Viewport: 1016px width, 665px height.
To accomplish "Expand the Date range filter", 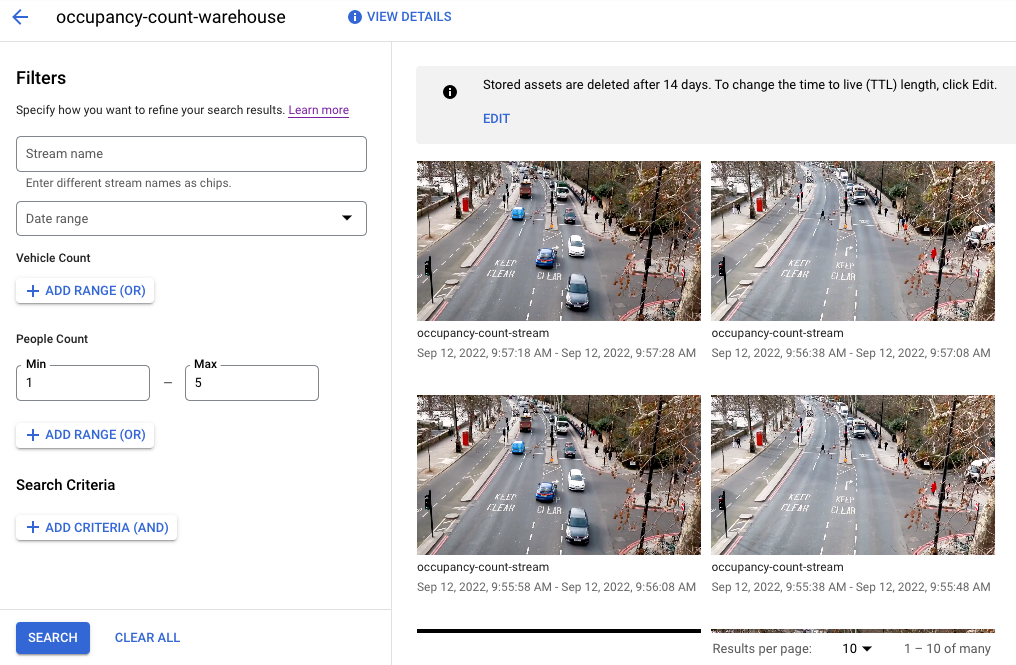I will pos(191,218).
